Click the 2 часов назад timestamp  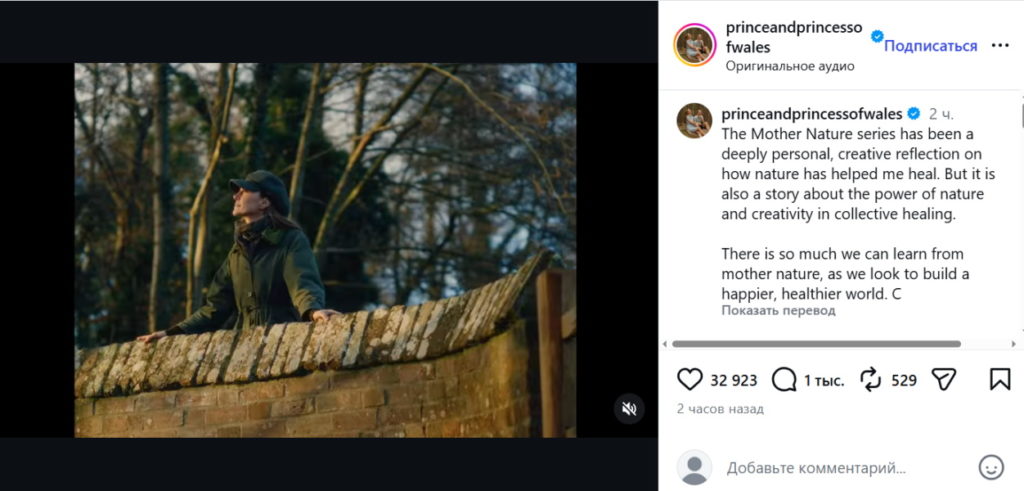coord(720,409)
